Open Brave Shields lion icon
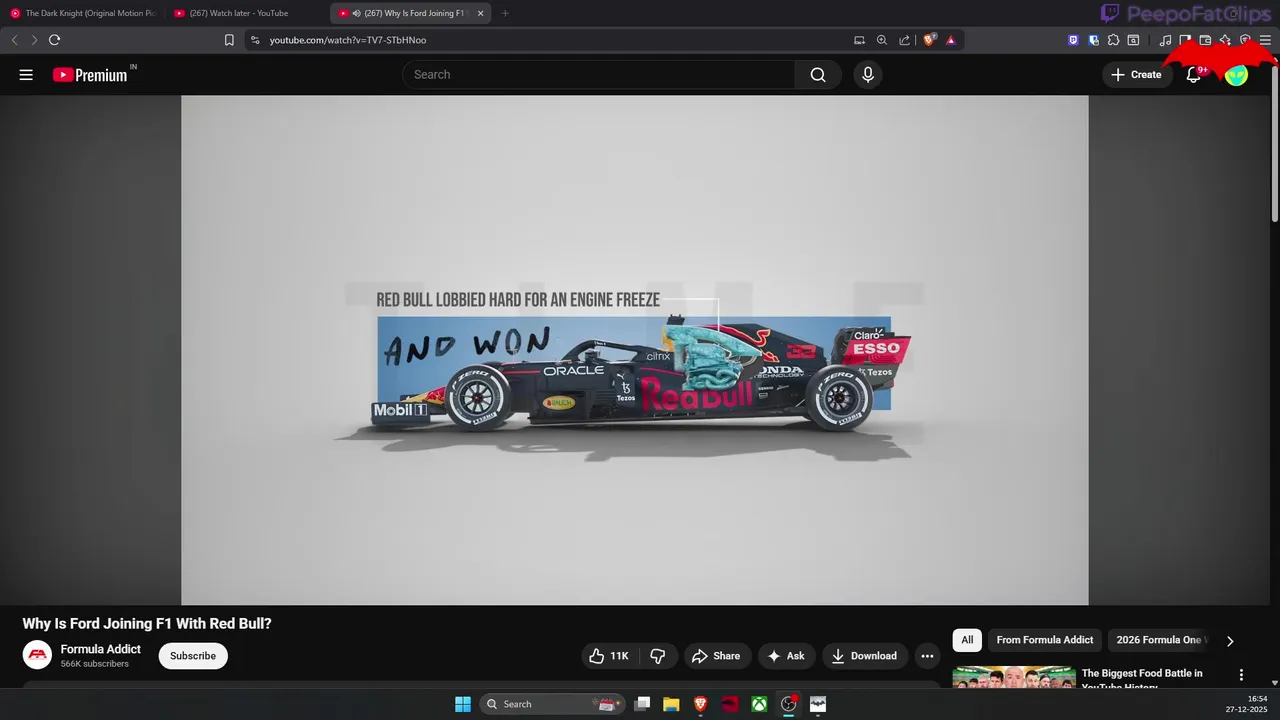 point(929,40)
